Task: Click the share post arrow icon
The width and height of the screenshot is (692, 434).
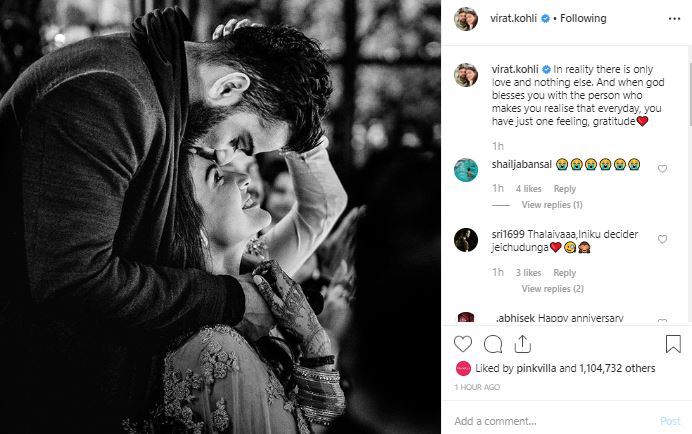Action: pyautogui.click(x=522, y=344)
